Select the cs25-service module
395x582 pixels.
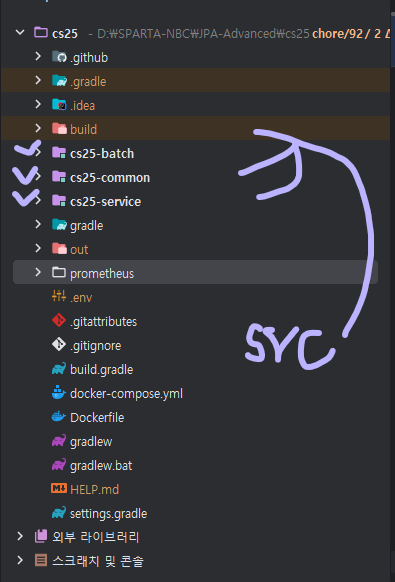click(x=105, y=202)
